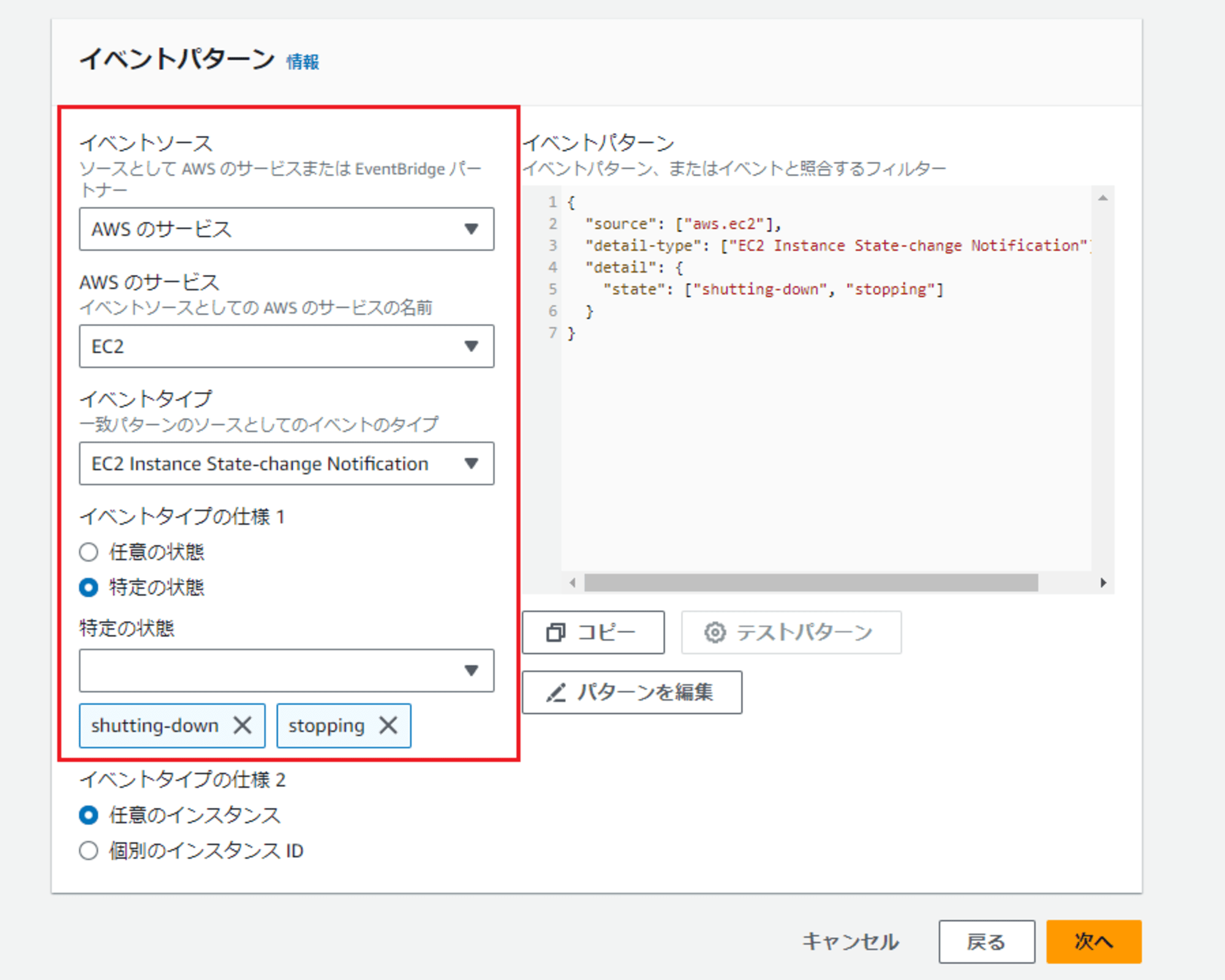Select the 任意のインスタンス radio button
The image size is (1225, 980).
coord(89,815)
